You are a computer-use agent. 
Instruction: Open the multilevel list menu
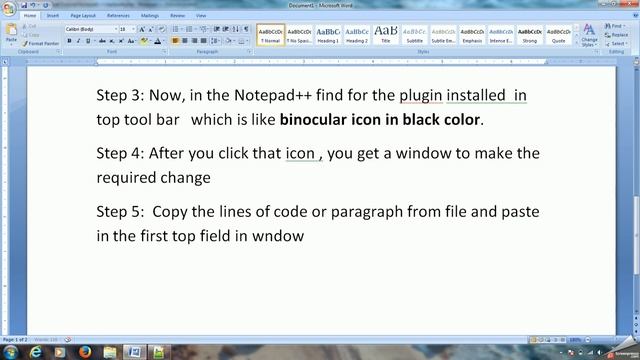tap(204, 29)
